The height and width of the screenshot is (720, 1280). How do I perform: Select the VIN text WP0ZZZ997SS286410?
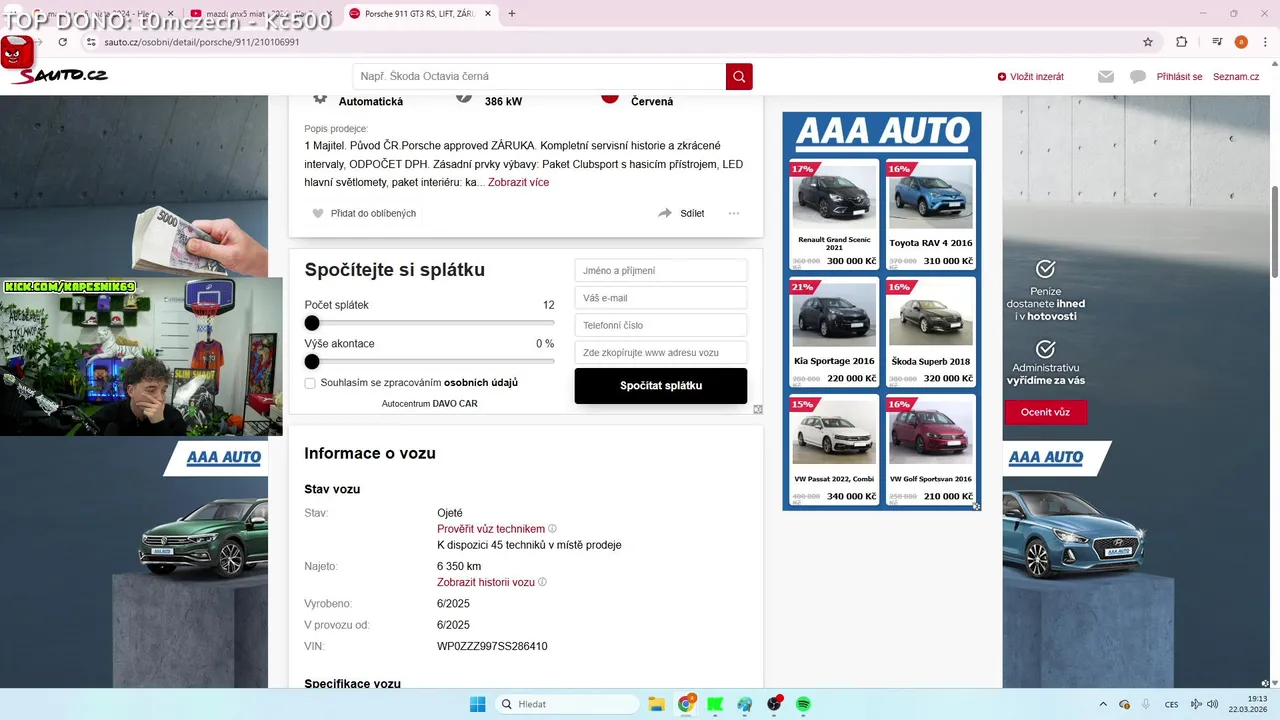point(492,646)
